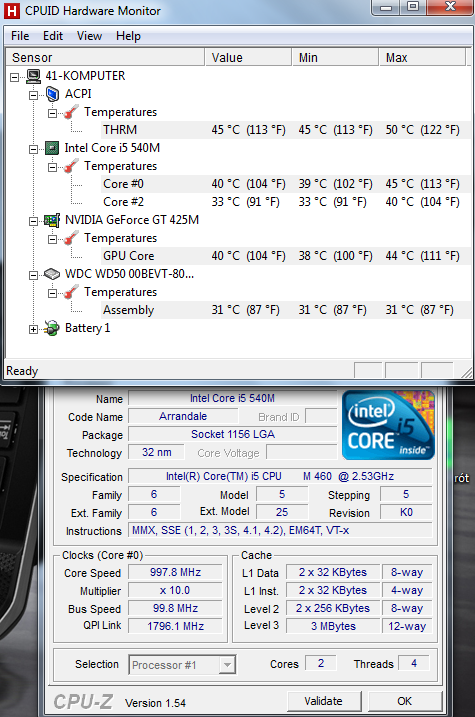Open the View menu
This screenshot has height=717, width=475.
tap(89, 36)
